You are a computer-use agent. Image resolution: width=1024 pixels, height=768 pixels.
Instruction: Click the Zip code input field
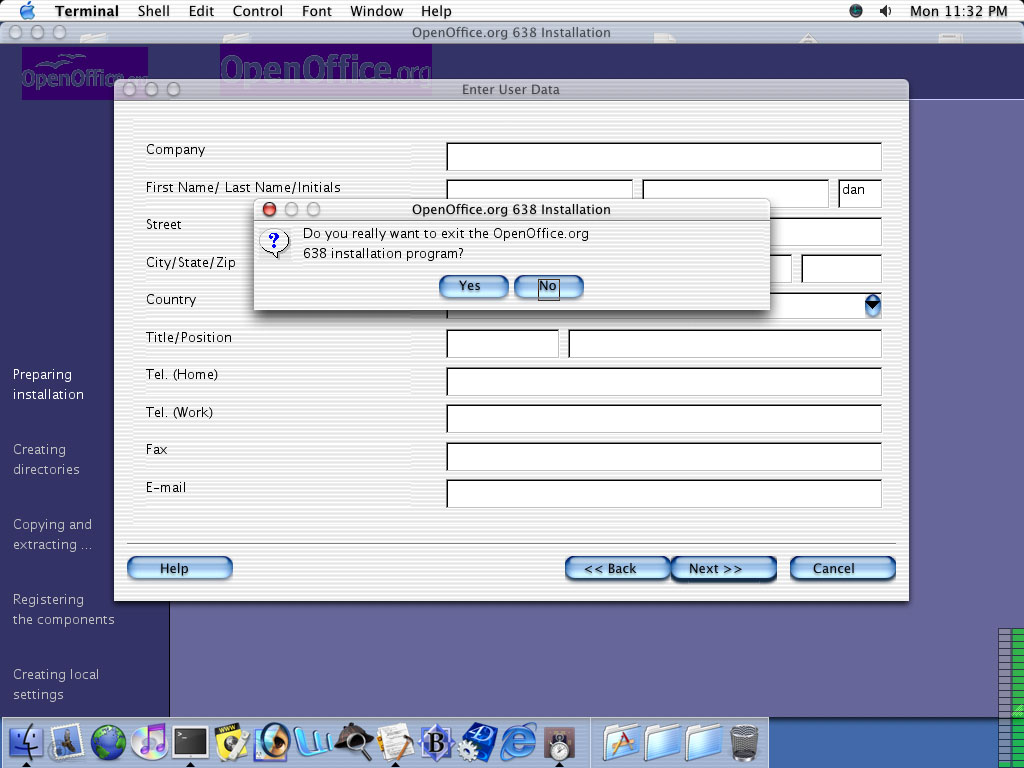pos(841,269)
